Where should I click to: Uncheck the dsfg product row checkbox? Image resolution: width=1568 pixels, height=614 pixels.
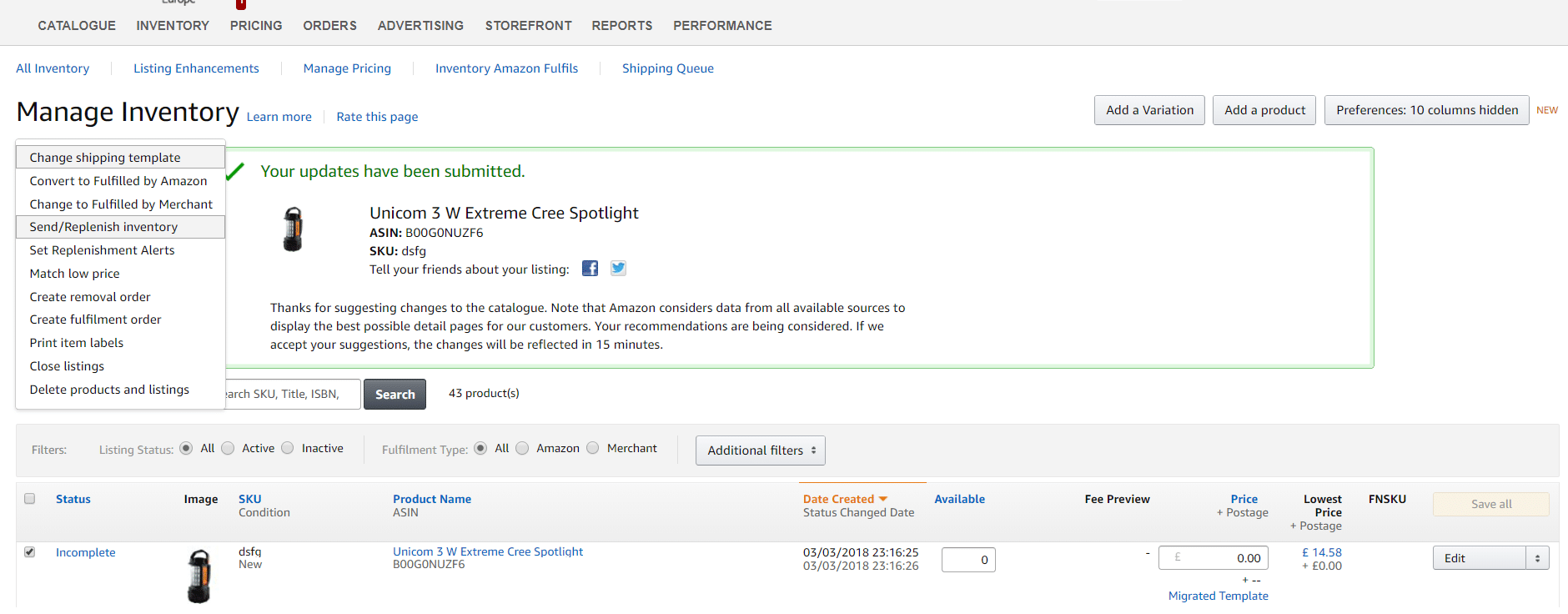pyautogui.click(x=30, y=551)
